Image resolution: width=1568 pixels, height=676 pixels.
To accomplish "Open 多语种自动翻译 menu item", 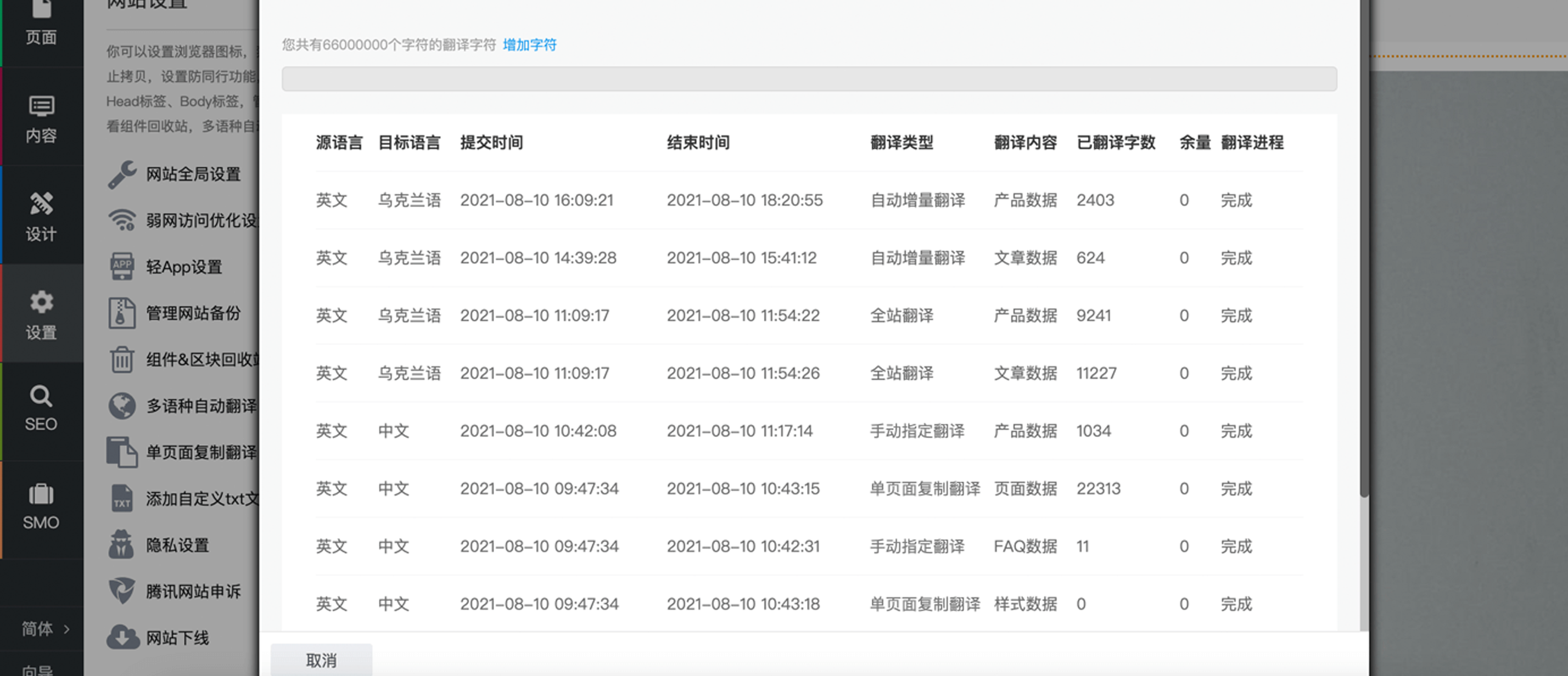I will (201, 406).
